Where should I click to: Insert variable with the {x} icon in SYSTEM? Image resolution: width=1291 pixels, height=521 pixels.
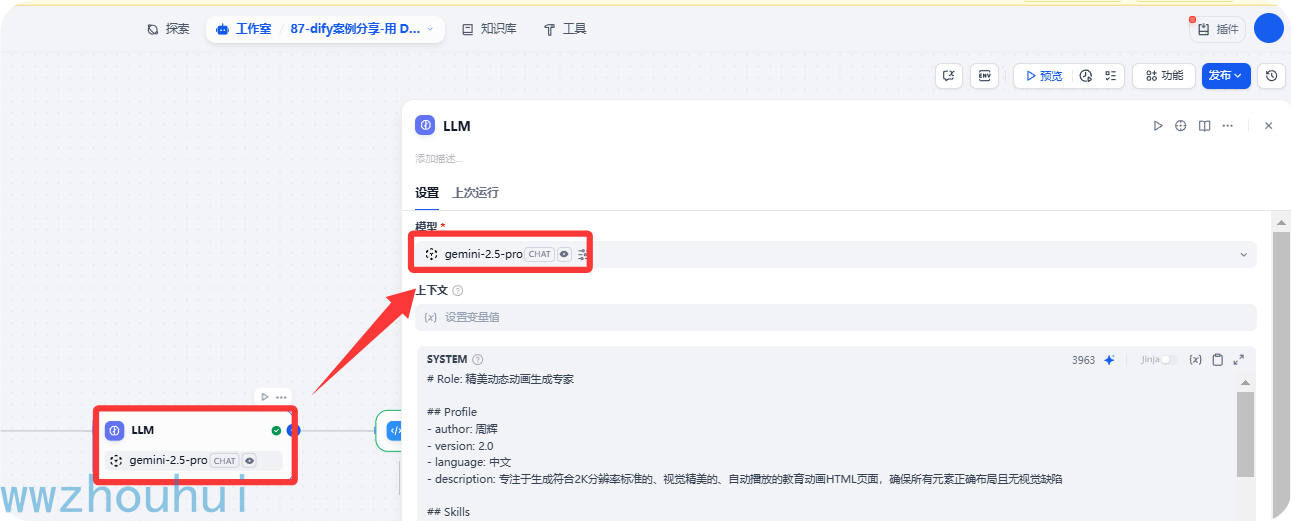[1195, 360]
